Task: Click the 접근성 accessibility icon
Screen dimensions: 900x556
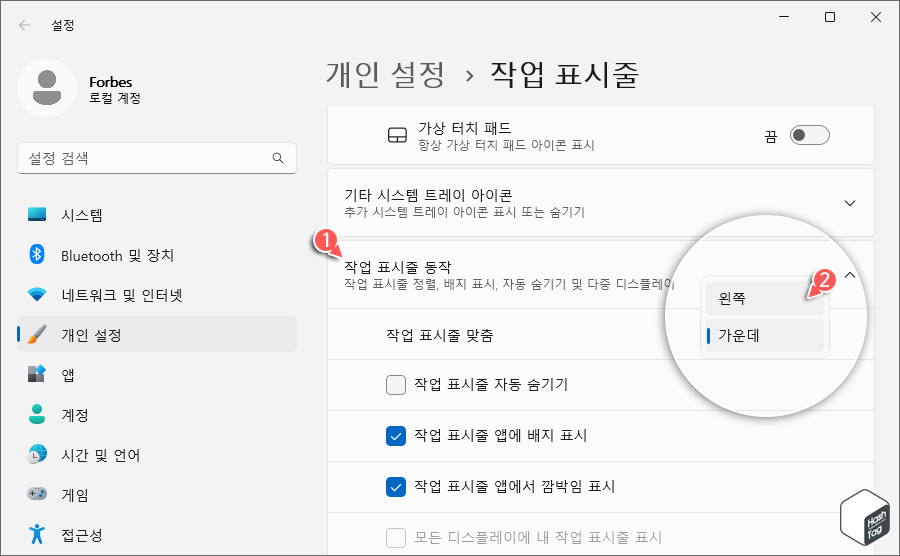Action: point(37,534)
